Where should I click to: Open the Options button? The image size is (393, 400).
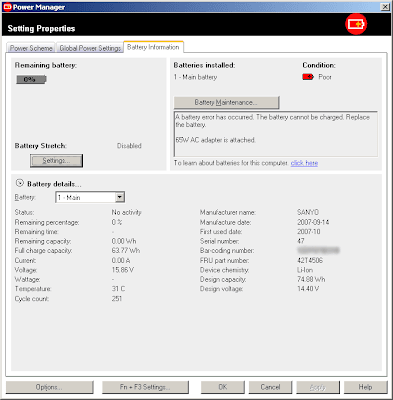(x=49, y=387)
